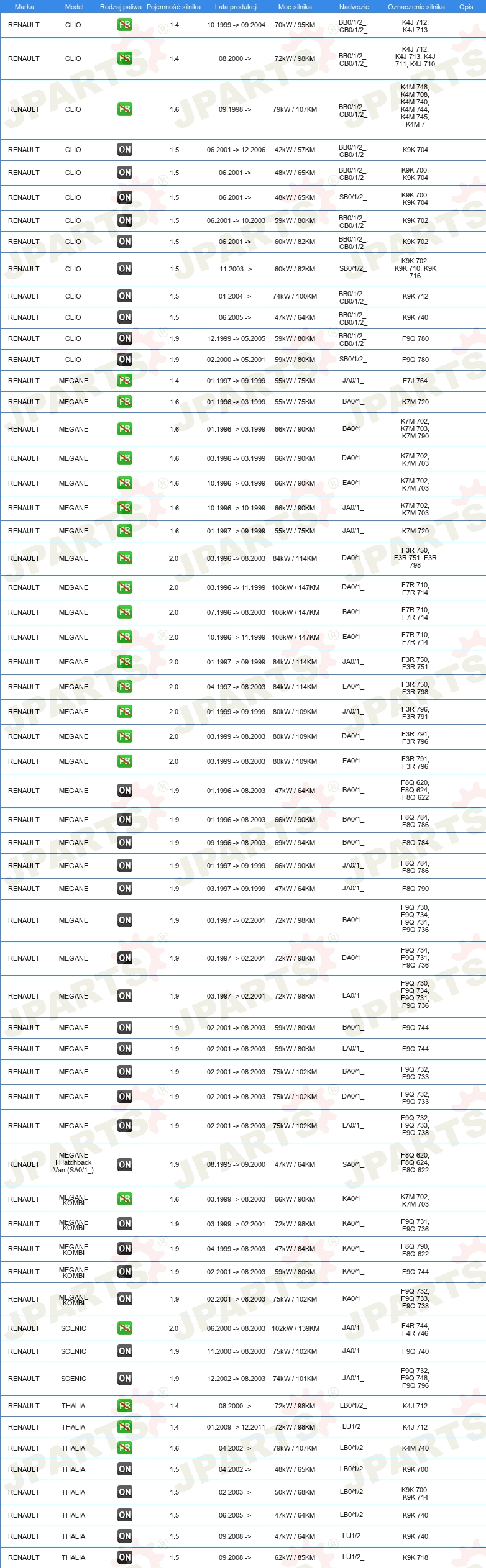Select power cell 102kW / 139KM
Screen dimensions: 486x1568
click(295, 1328)
